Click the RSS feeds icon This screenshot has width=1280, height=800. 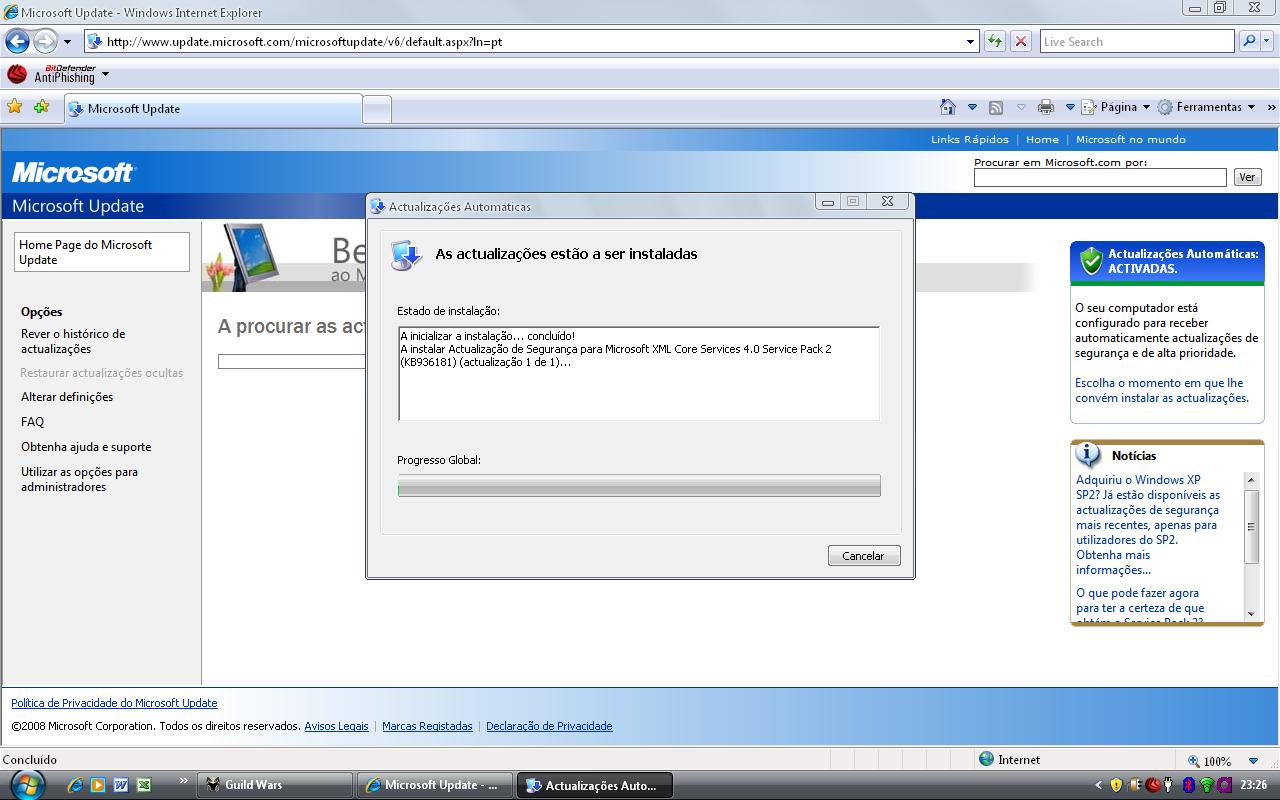pyautogui.click(x=996, y=107)
